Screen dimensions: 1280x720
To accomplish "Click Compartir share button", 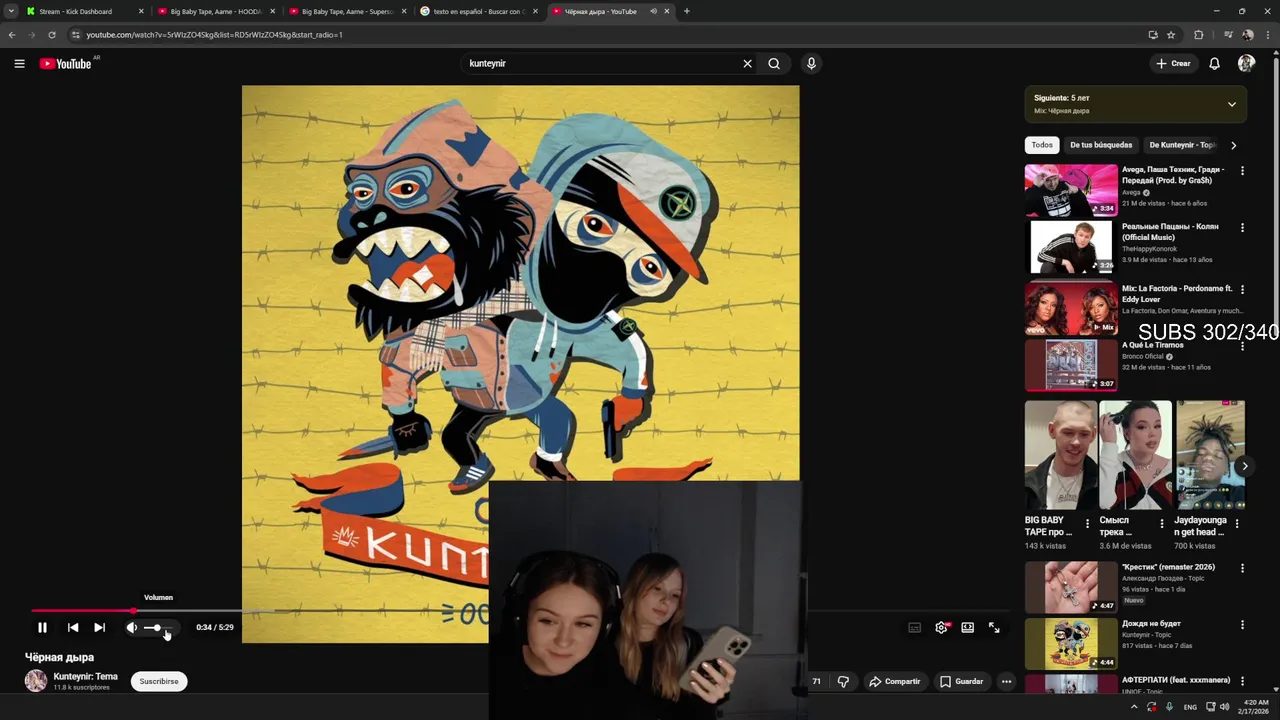I will tap(895, 681).
